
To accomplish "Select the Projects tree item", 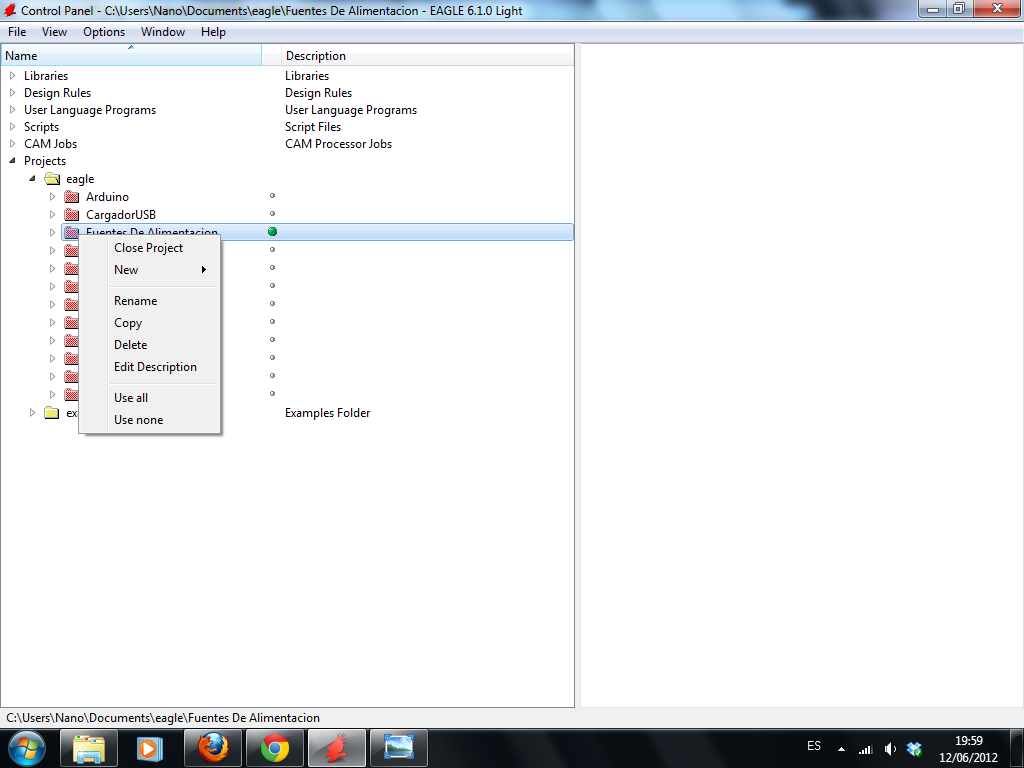I will click(45, 161).
